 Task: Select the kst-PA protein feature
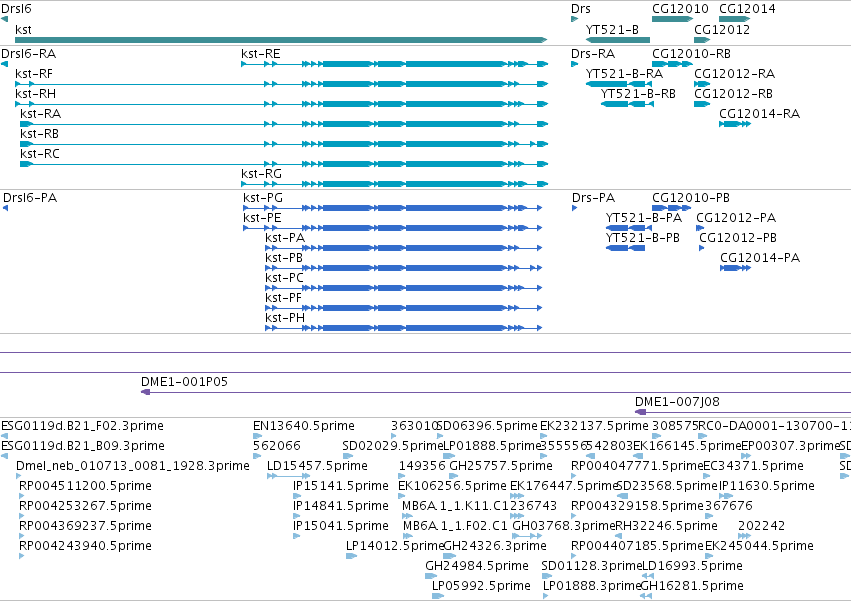pos(404,248)
